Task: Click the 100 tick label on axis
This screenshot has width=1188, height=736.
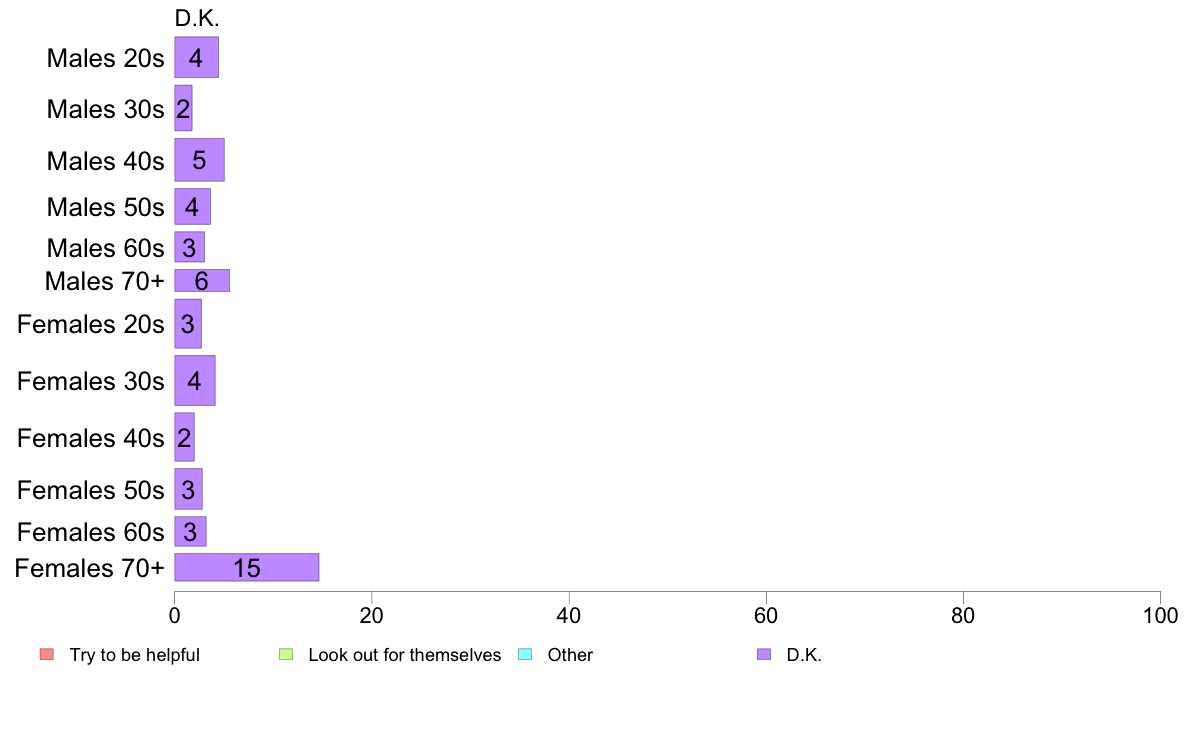Action: pyautogui.click(x=1160, y=615)
